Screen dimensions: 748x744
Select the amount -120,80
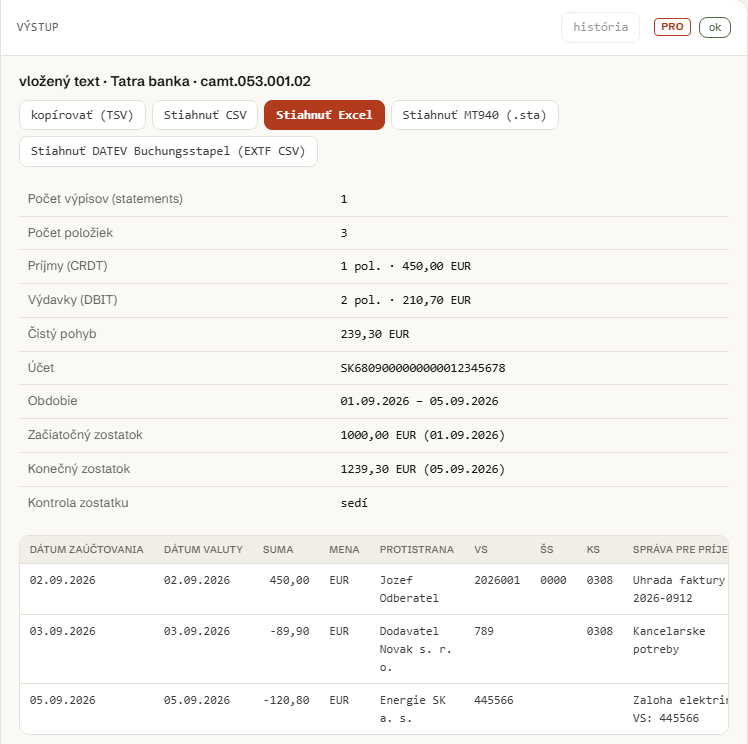pos(286,701)
